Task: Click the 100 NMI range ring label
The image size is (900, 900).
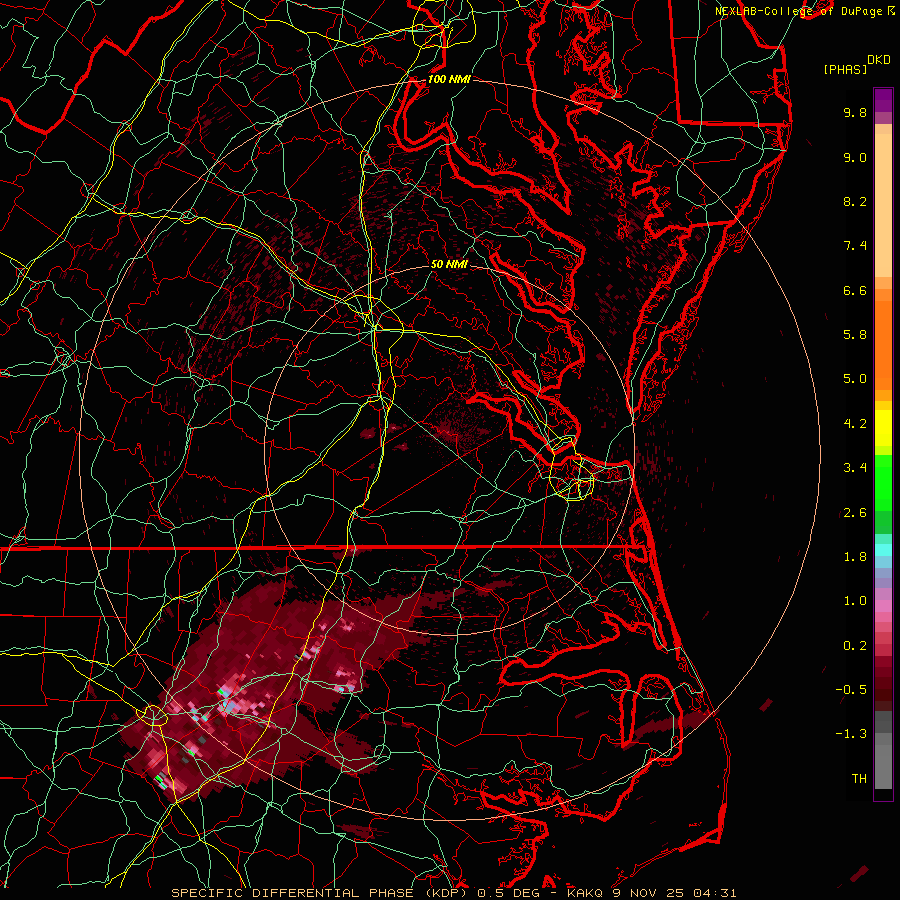Action: coord(449,79)
